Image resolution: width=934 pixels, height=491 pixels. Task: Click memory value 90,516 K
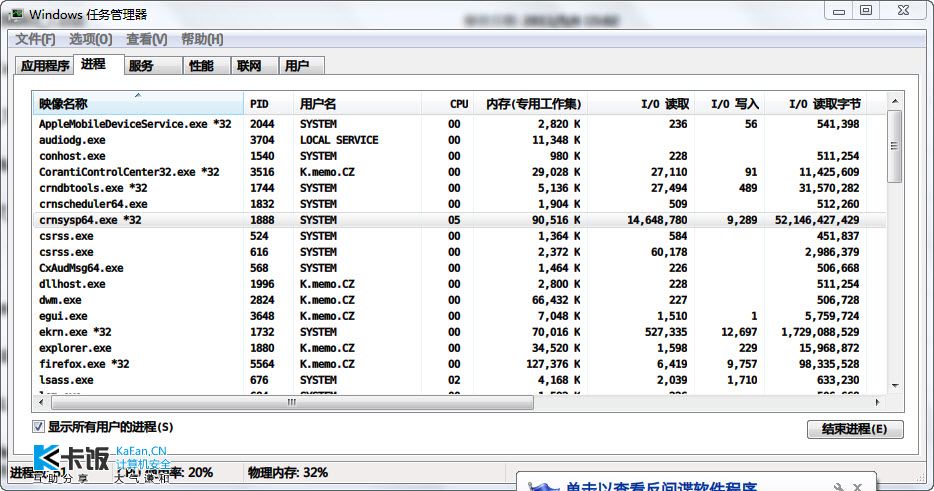(556, 220)
